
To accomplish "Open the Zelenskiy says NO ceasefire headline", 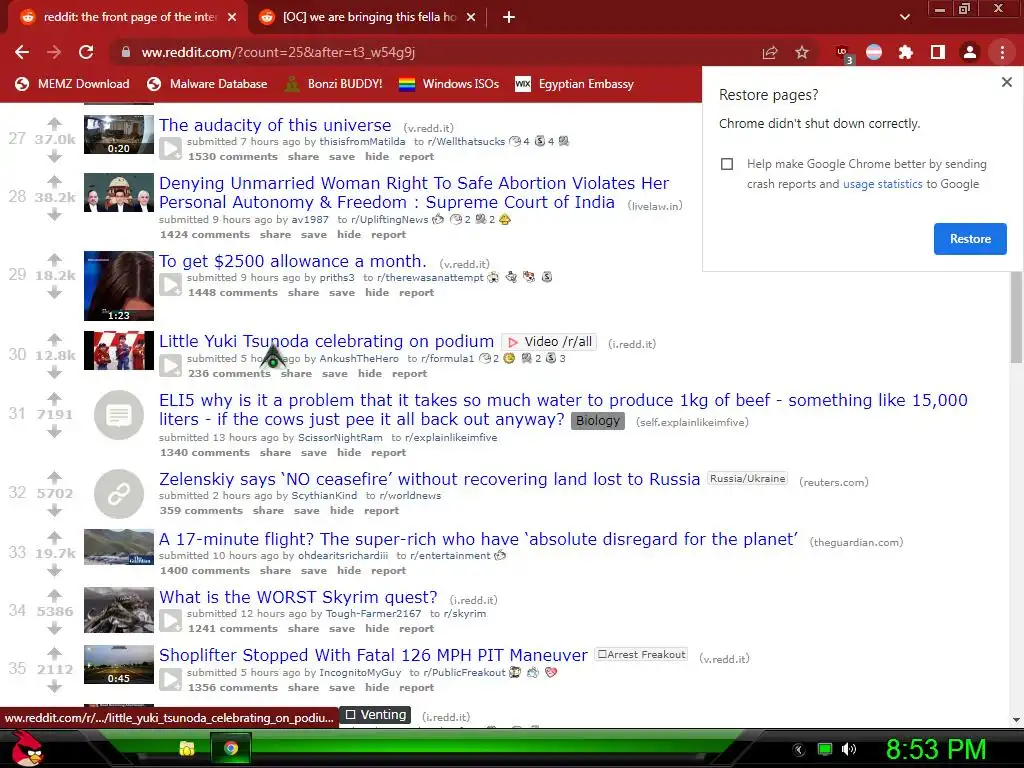I will coord(429,479).
